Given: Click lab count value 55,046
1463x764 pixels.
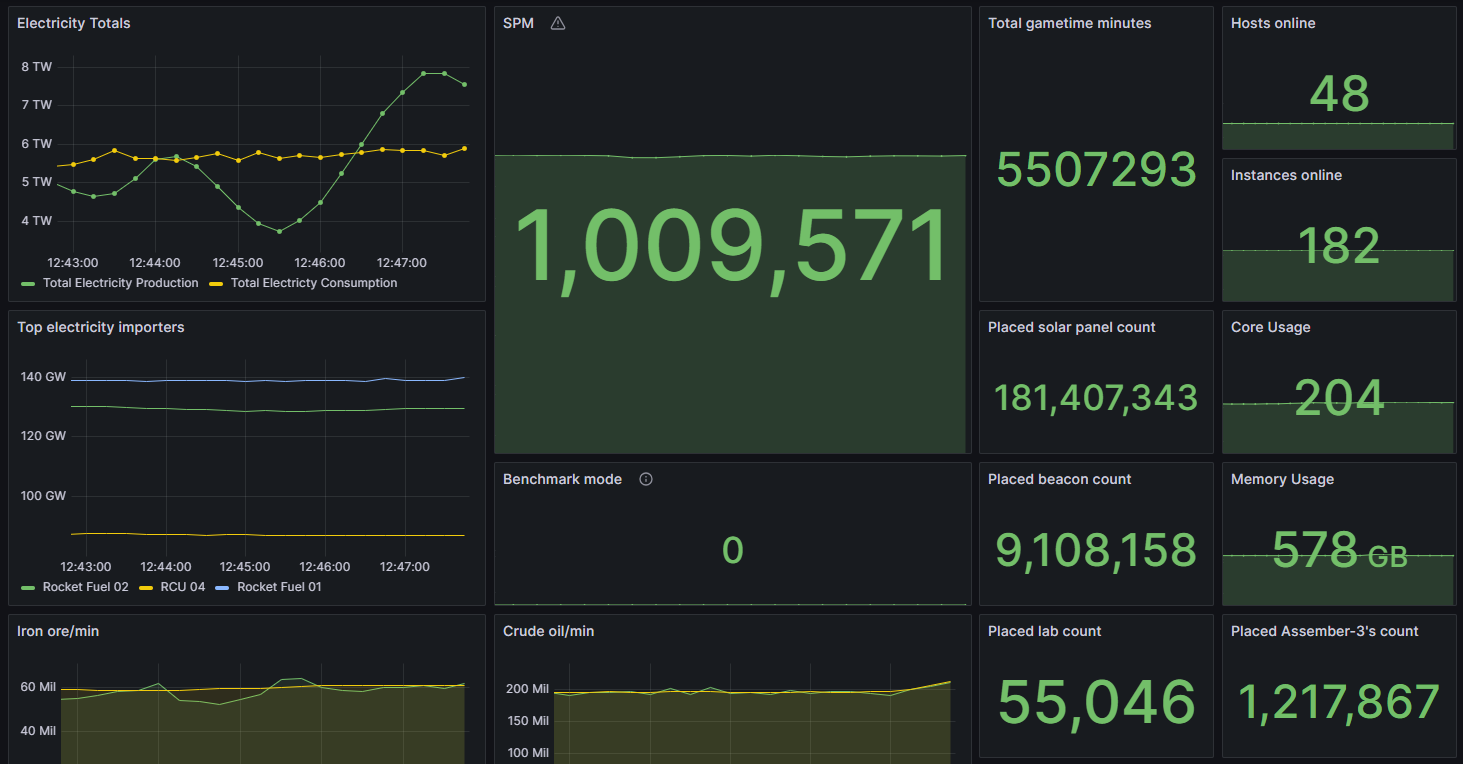Looking at the screenshot, I should [1096, 702].
